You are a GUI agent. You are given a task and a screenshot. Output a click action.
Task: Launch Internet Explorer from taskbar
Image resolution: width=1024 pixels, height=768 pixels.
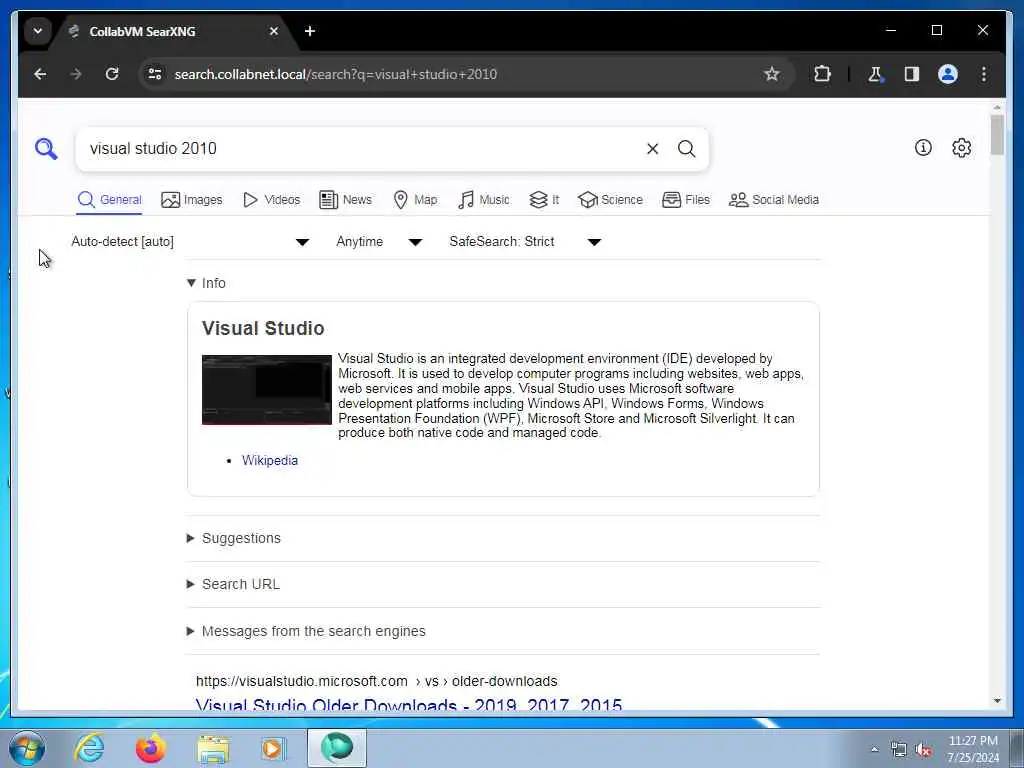pyautogui.click(x=89, y=748)
